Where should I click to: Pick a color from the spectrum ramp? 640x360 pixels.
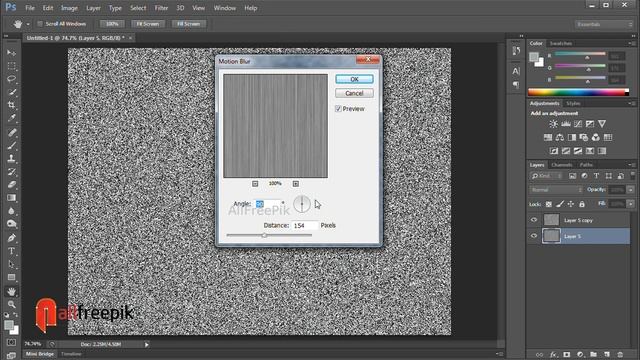click(x=578, y=92)
